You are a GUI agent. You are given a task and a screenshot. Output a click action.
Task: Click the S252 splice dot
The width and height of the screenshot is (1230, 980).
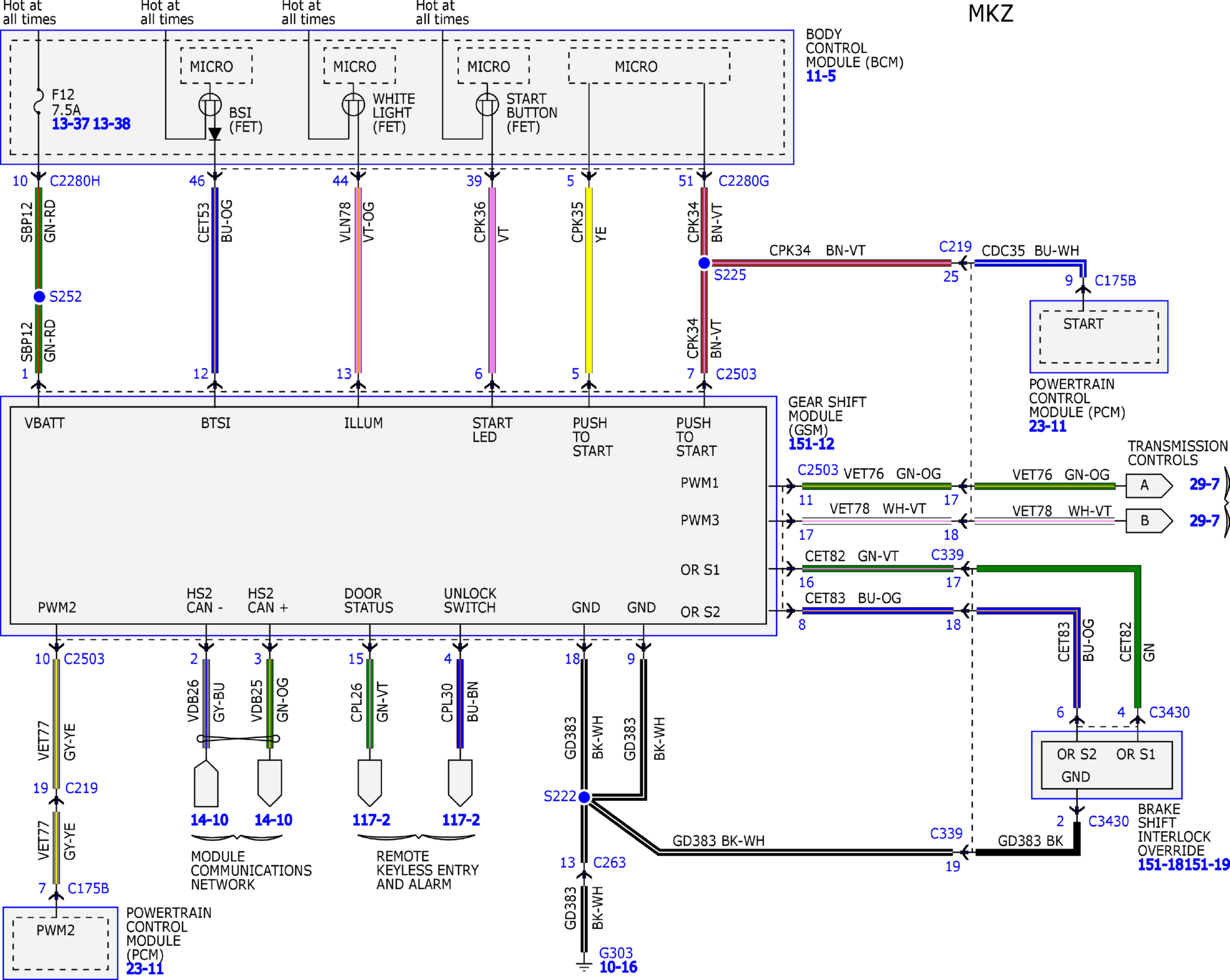click(x=39, y=297)
